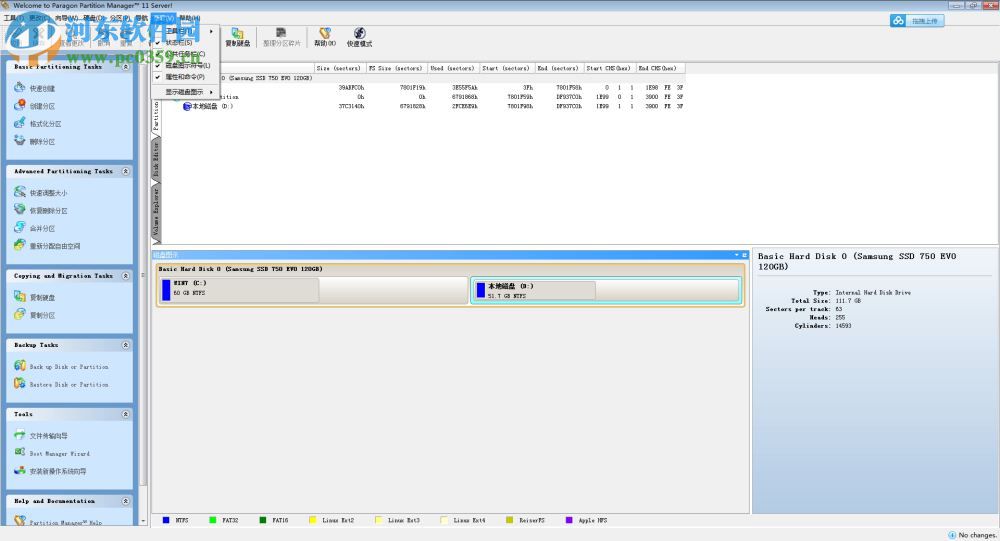The image size is (1000, 541).
Task: Click the 创建分区 icon
Action: (x=20, y=105)
